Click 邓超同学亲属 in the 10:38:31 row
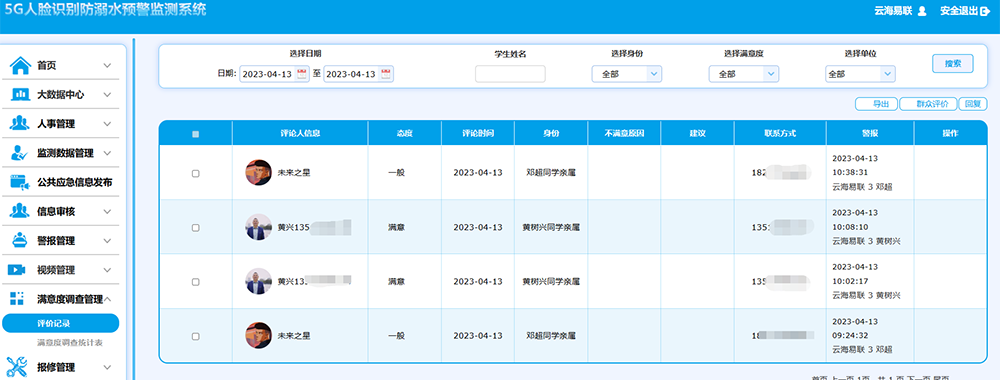 point(551,173)
